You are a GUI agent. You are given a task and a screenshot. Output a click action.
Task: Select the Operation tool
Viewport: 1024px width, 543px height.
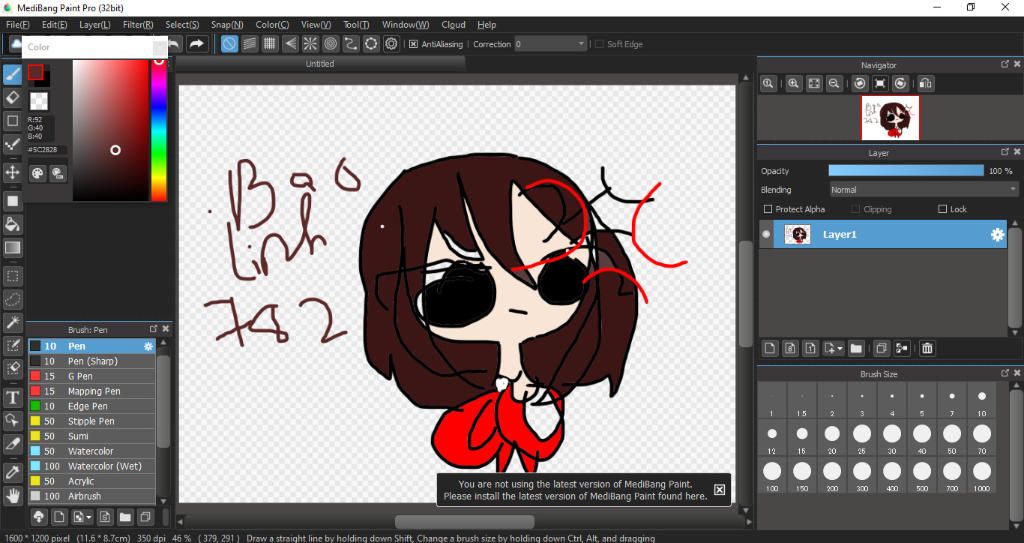[x=12, y=420]
